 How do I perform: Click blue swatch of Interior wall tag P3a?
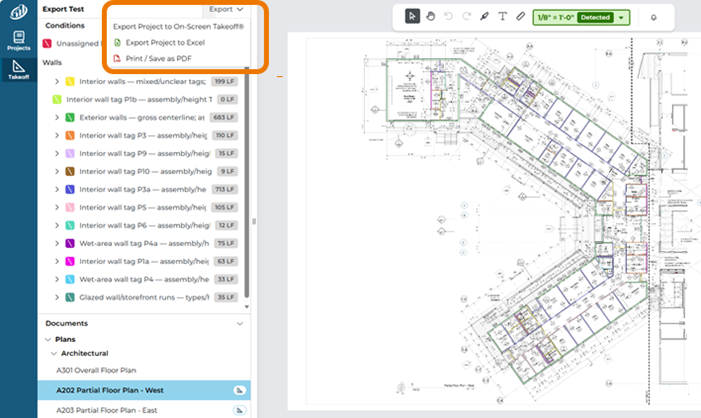(70, 190)
